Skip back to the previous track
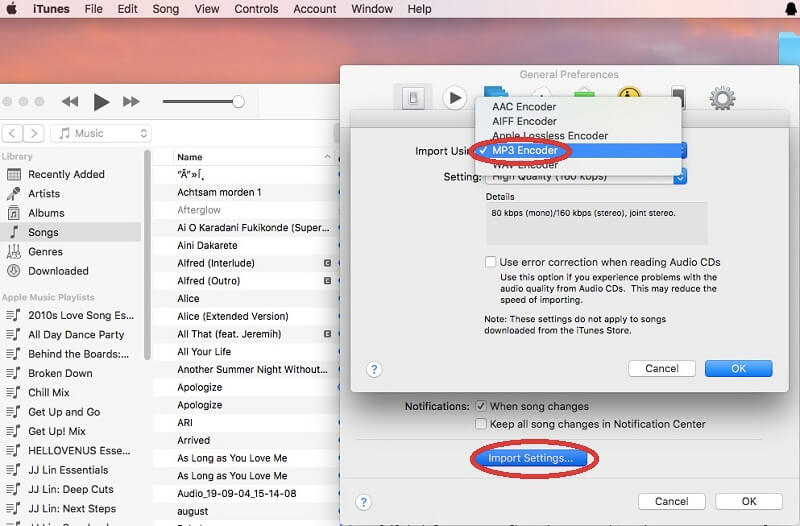 (x=70, y=102)
